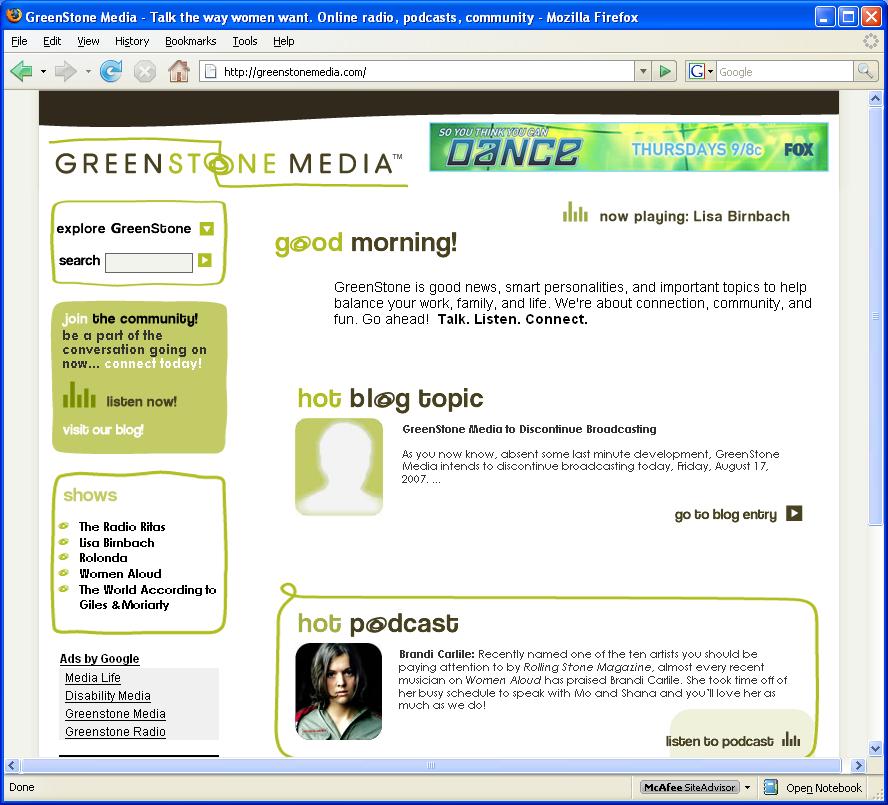Click the visit our blog! link
This screenshot has width=888, height=805.
103,430
